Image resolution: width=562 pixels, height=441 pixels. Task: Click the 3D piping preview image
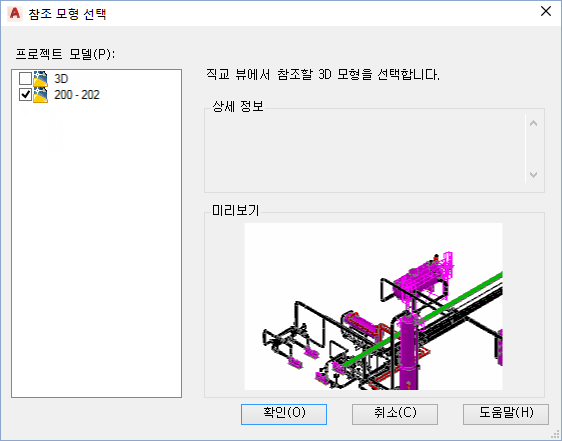[373, 307]
